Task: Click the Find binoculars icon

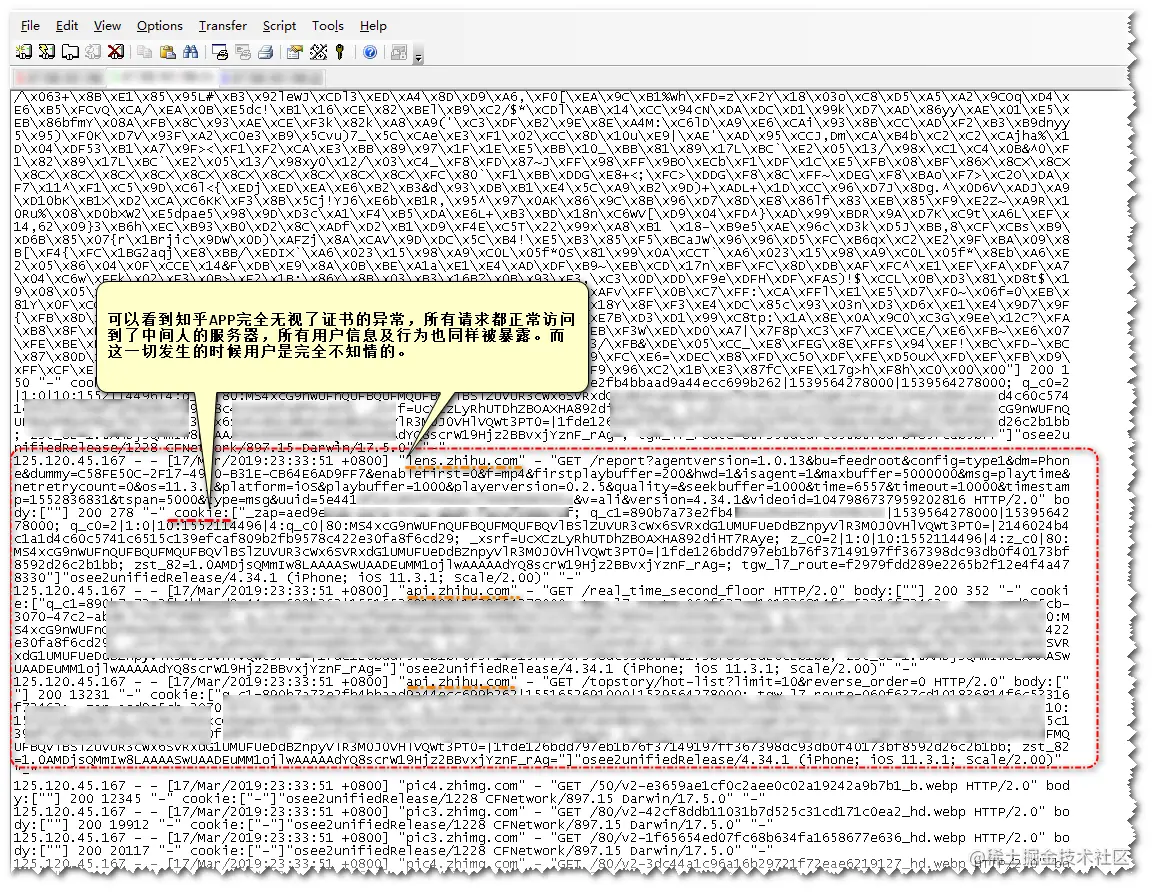Action: pyautogui.click(x=191, y=52)
